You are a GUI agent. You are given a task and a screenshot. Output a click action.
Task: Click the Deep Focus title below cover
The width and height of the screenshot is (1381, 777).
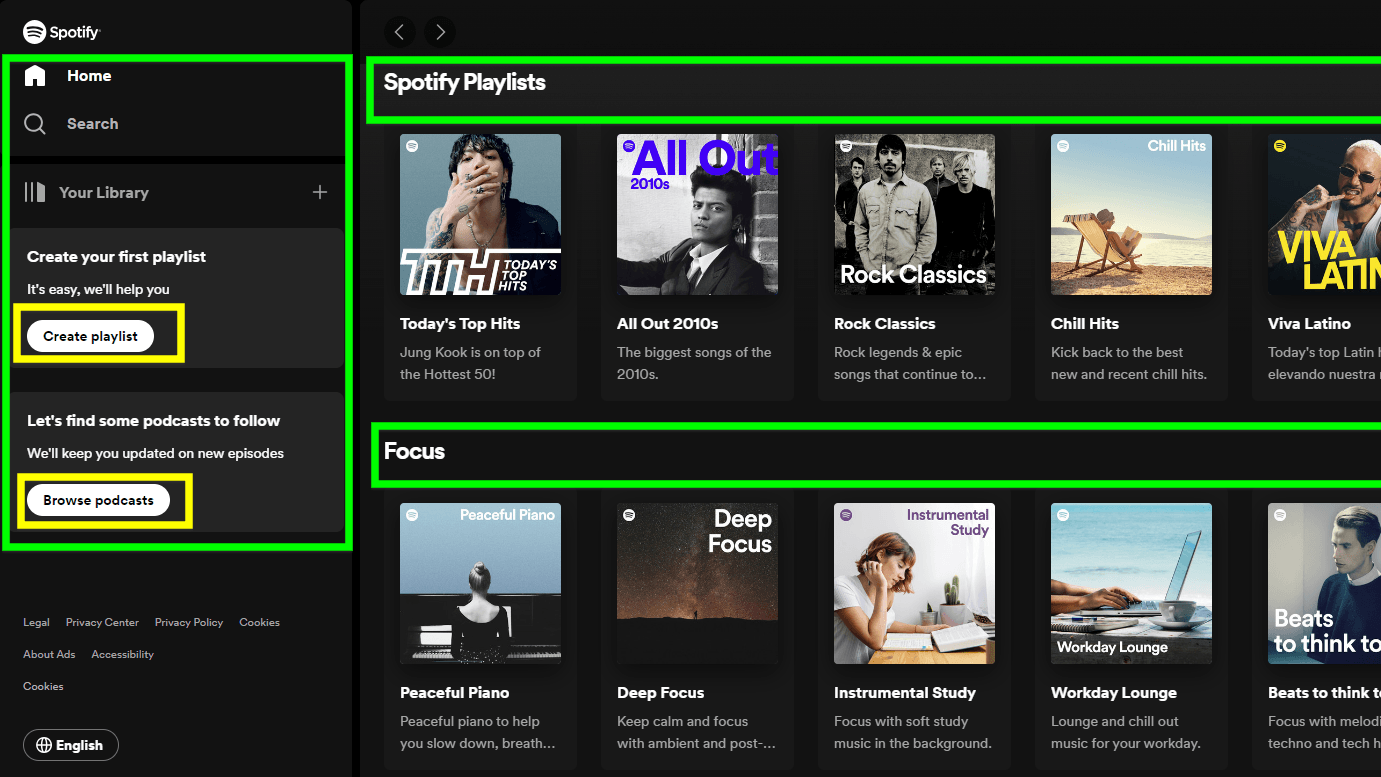660,693
